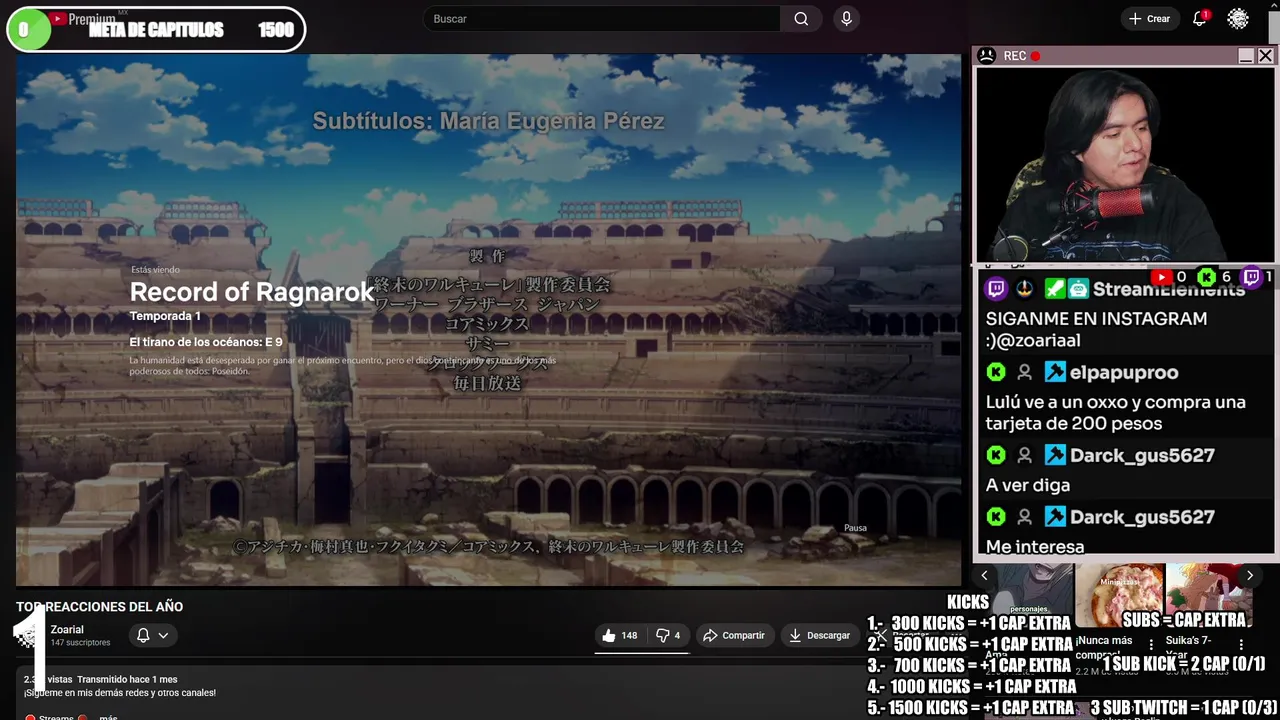Open more options on Nunca más video
This screenshot has width=1280, height=720.
click(x=1151, y=645)
